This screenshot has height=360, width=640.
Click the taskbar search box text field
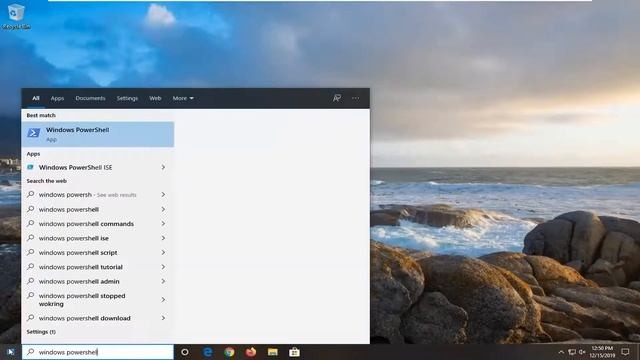coord(98,352)
